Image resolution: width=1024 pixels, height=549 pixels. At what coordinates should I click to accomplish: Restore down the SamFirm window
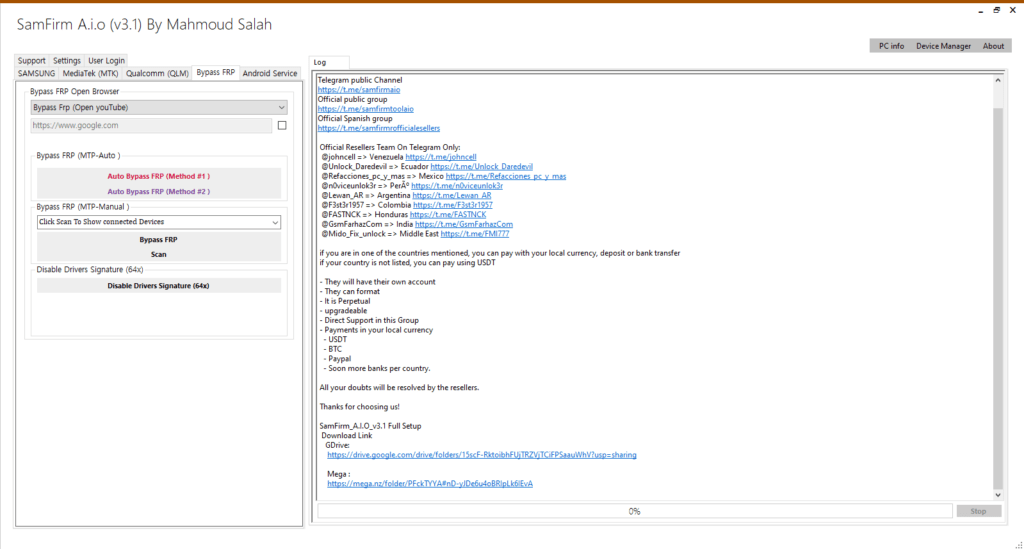[x=997, y=10]
